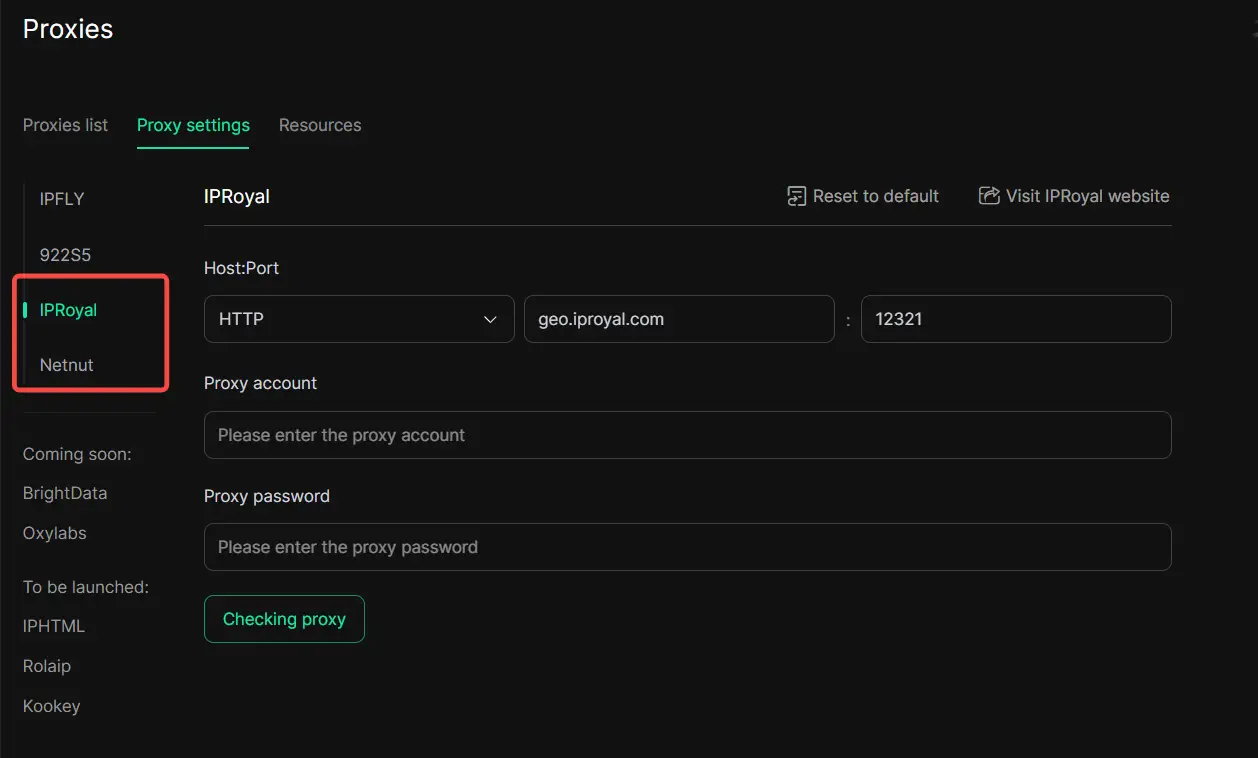Click the Reset to default icon
Image resolution: width=1258 pixels, height=758 pixels.
point(796,196)
